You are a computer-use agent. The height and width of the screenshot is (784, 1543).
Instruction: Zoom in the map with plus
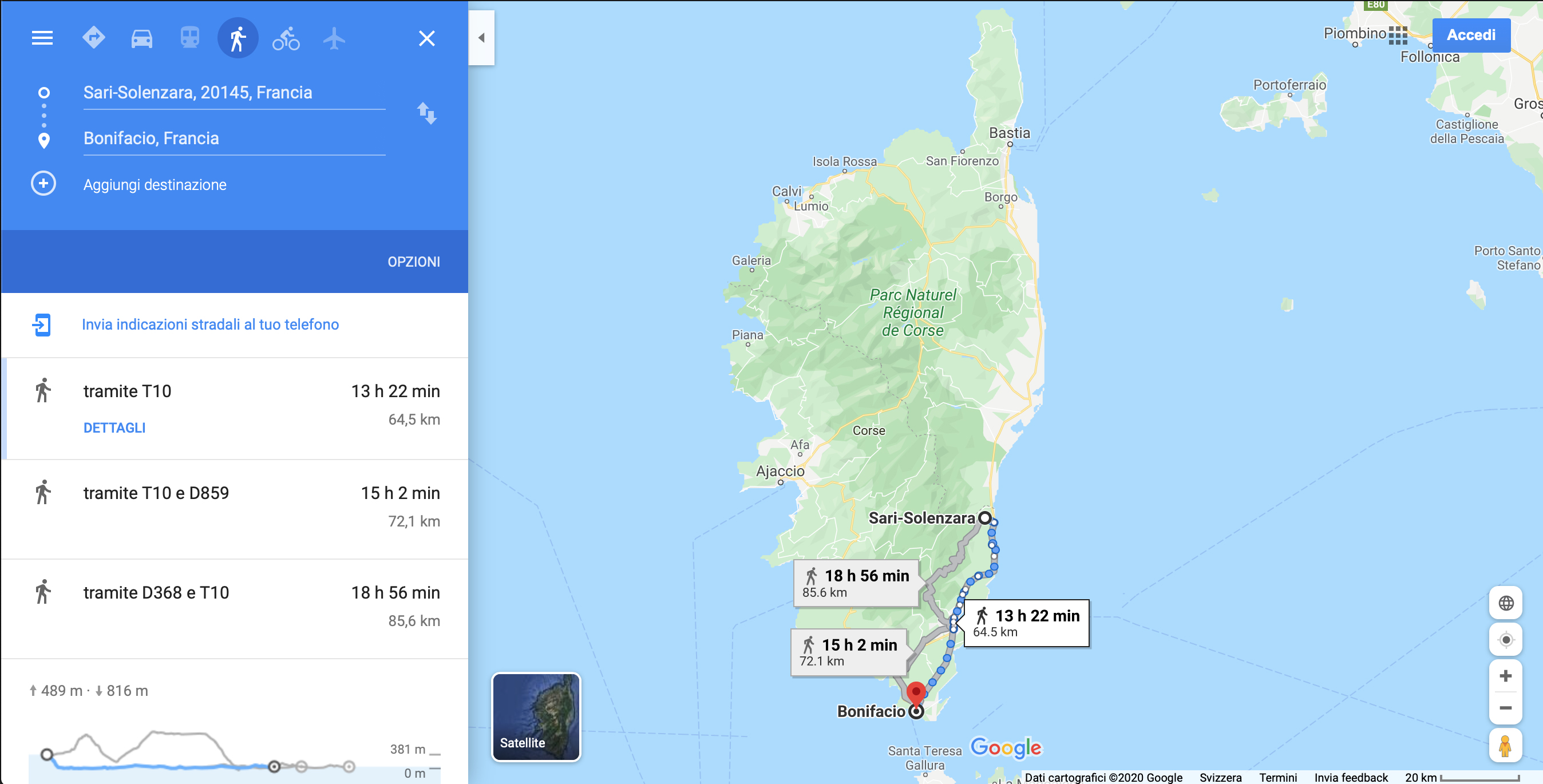tap(1505, 676)
